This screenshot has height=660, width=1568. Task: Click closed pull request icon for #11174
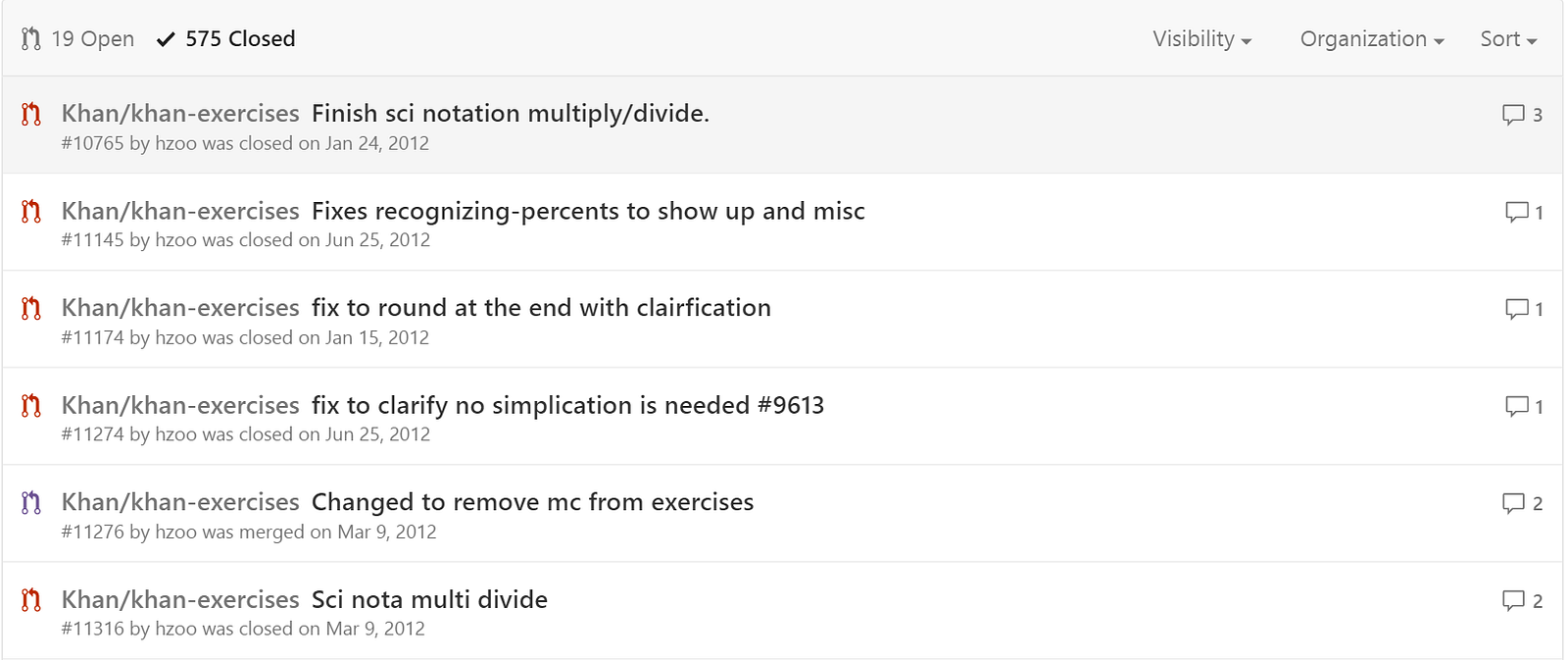click(31, 309)
